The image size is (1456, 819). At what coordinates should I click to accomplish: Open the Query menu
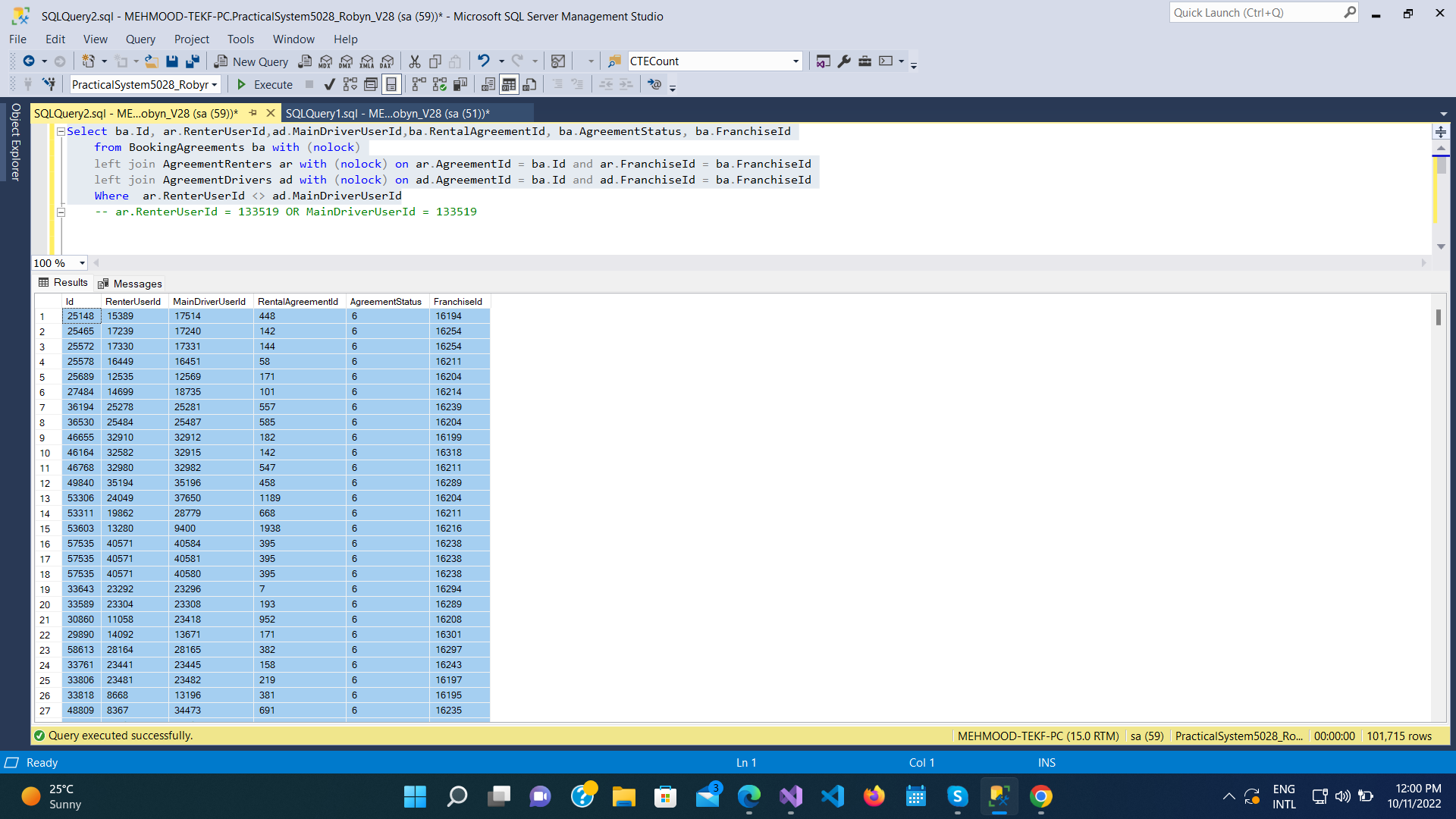point(140,39)
